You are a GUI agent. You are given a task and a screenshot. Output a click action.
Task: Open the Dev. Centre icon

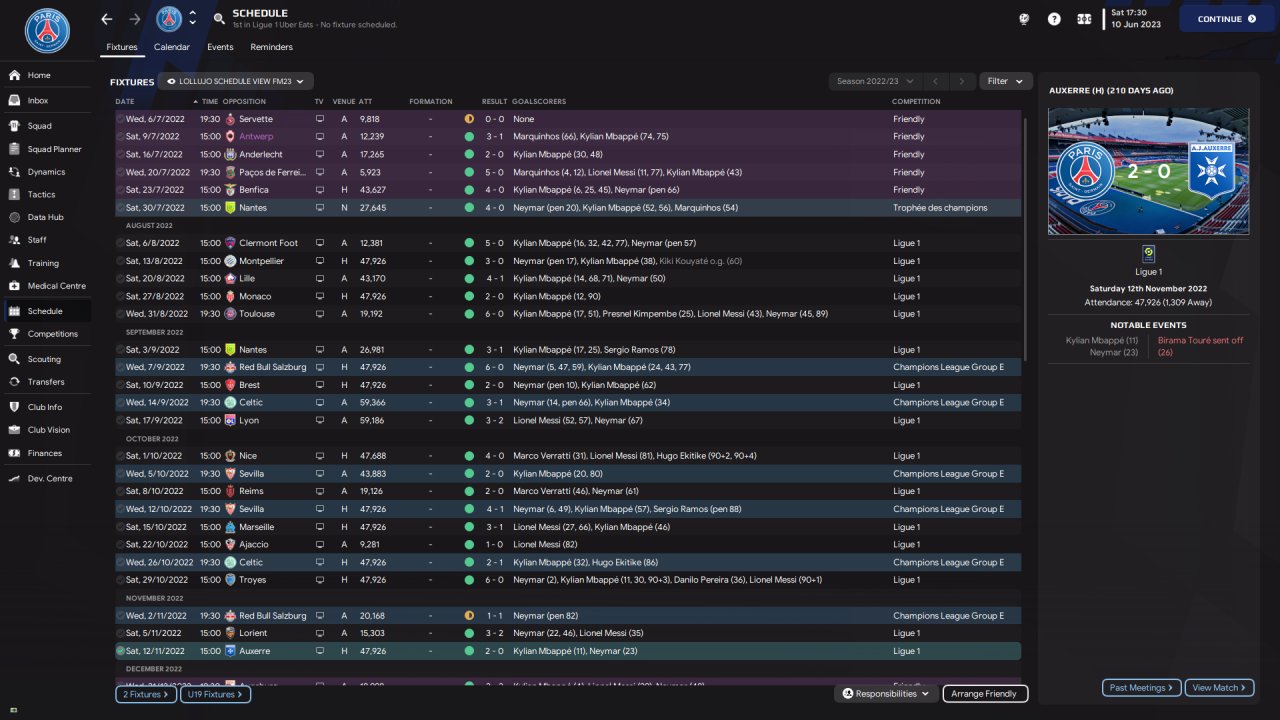coord(14,478)
